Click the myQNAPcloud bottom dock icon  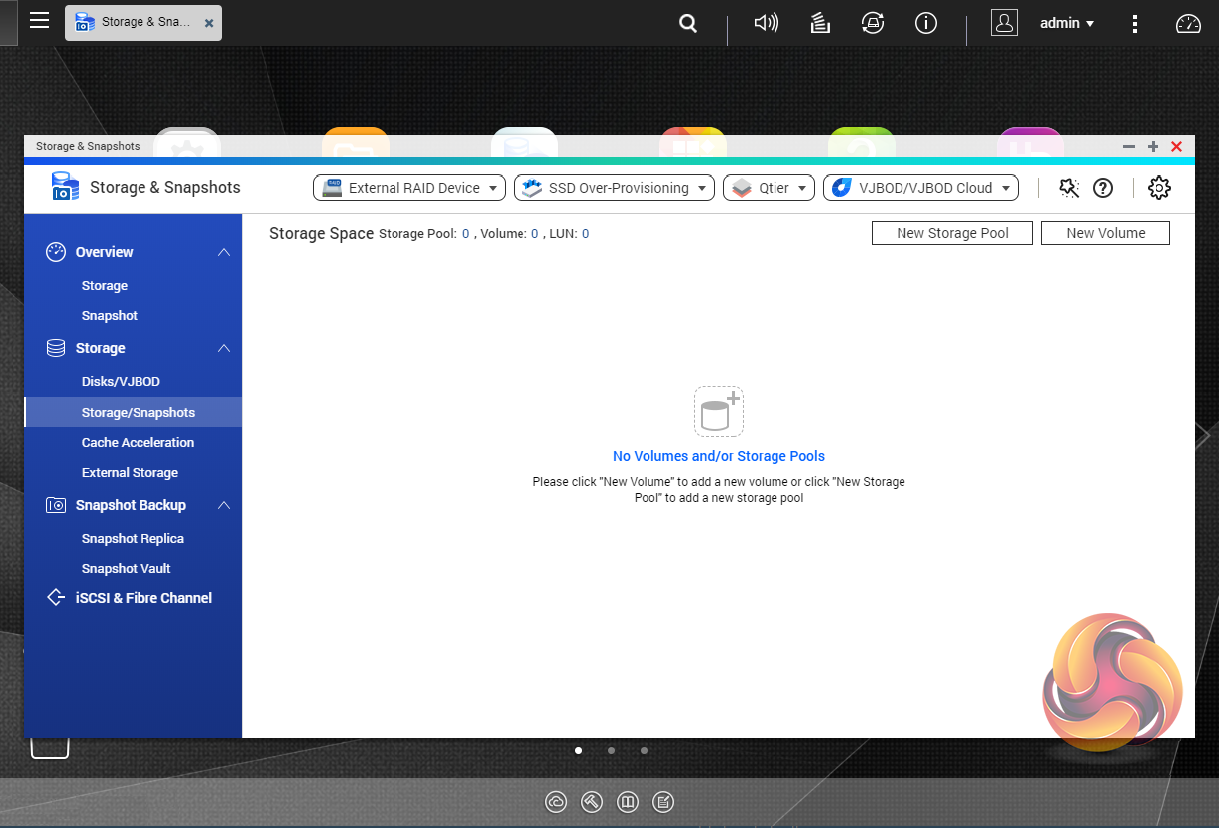point(556,802)
